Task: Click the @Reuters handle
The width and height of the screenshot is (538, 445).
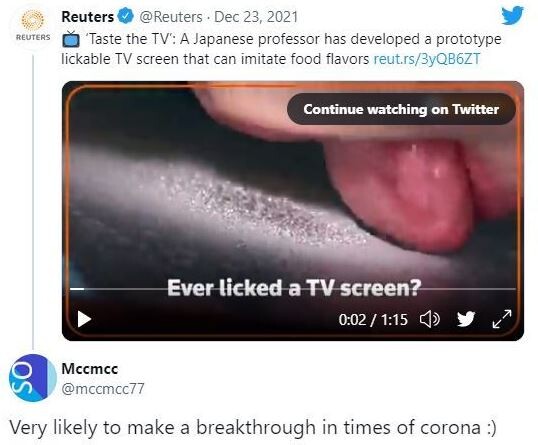Action: [171, 17]
